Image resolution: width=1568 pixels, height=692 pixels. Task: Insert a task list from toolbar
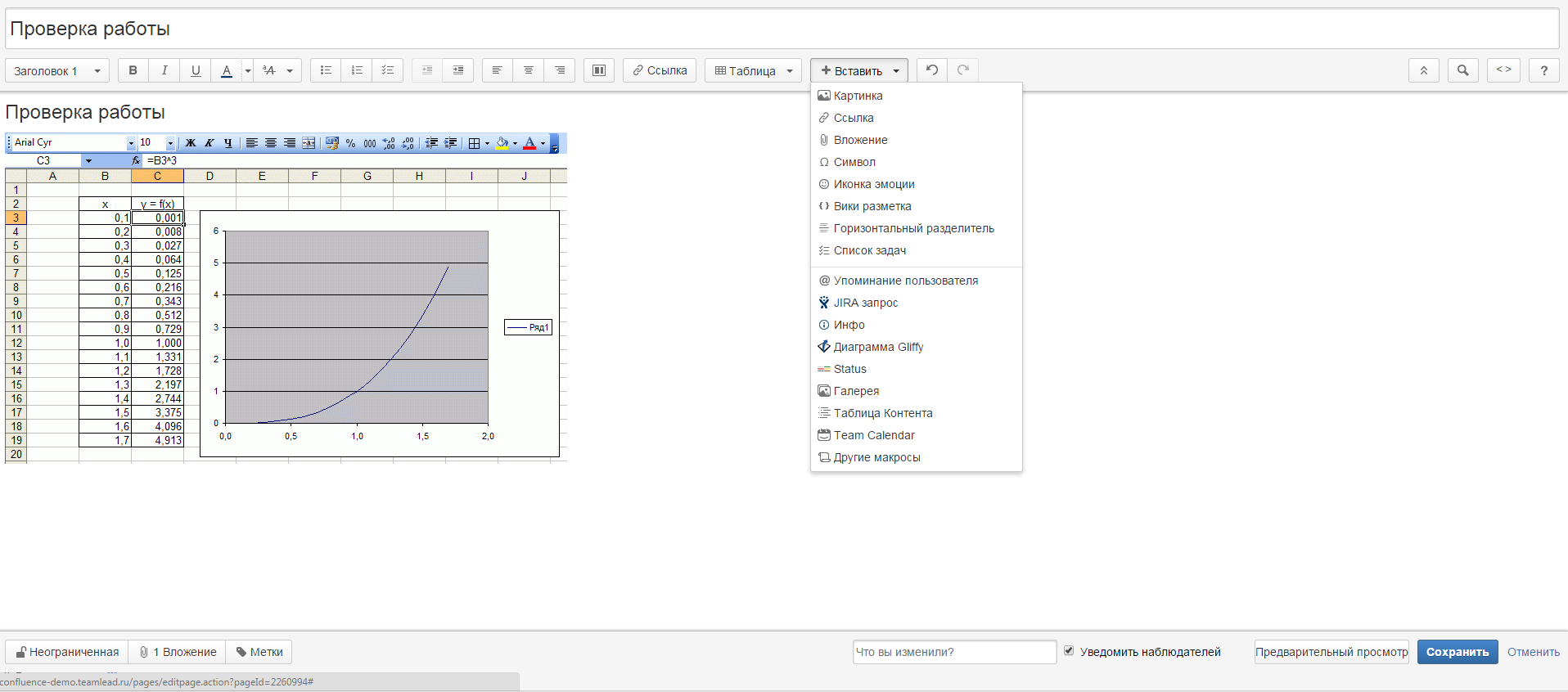(388, 70)
